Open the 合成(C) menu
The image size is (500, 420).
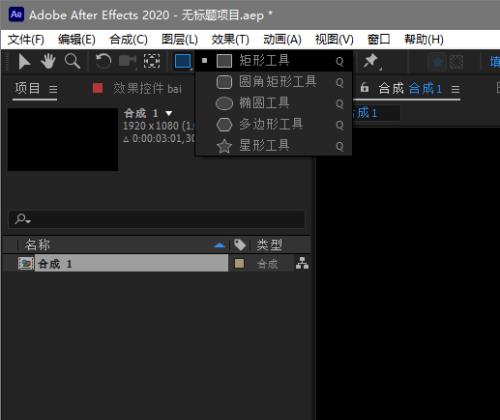pos(129,40)
